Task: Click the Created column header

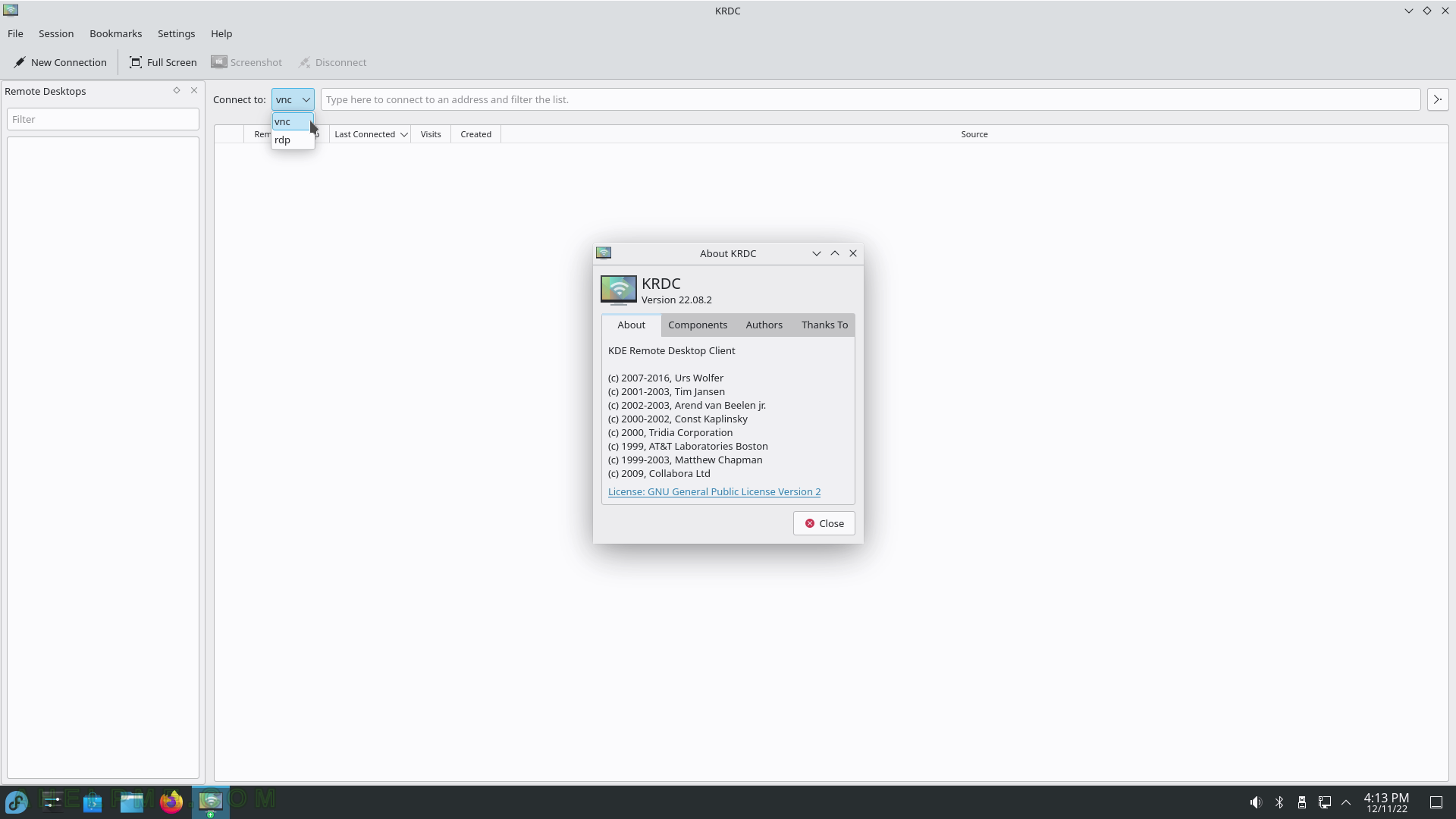Action: (x=475, y=134)
